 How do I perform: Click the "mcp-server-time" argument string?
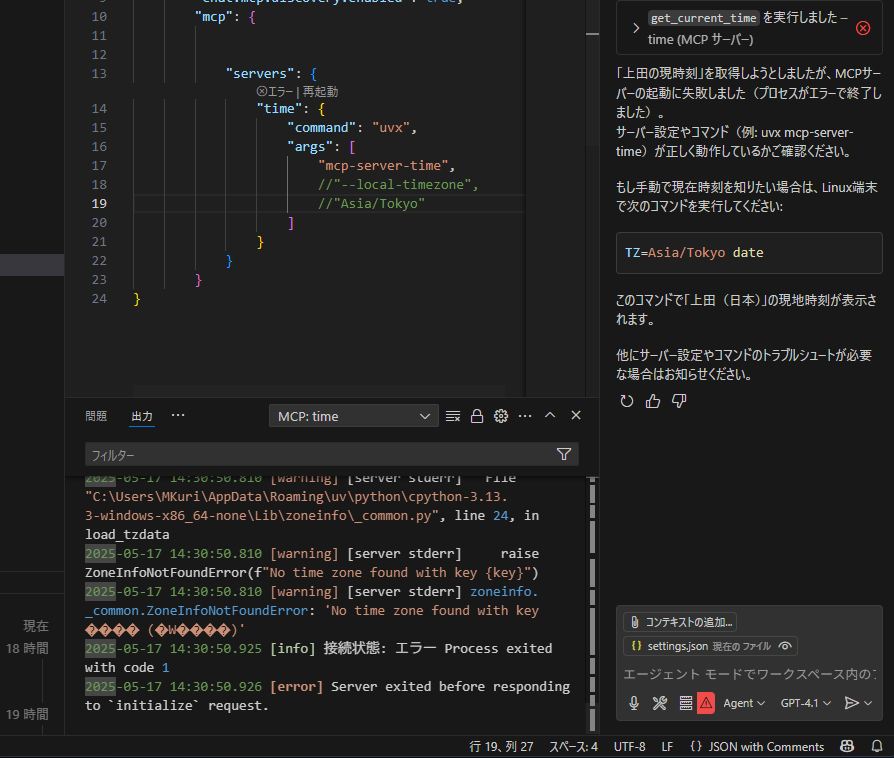tap(387, 166)
